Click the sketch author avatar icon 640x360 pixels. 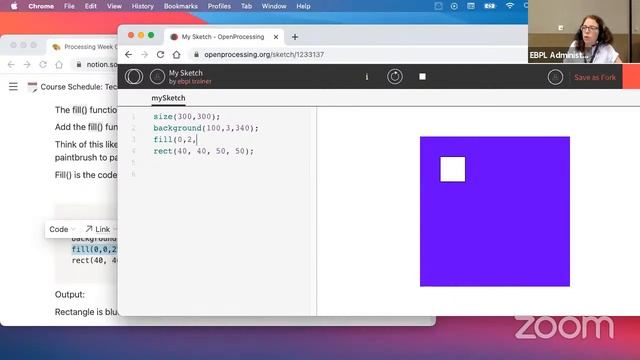point(157,76)
